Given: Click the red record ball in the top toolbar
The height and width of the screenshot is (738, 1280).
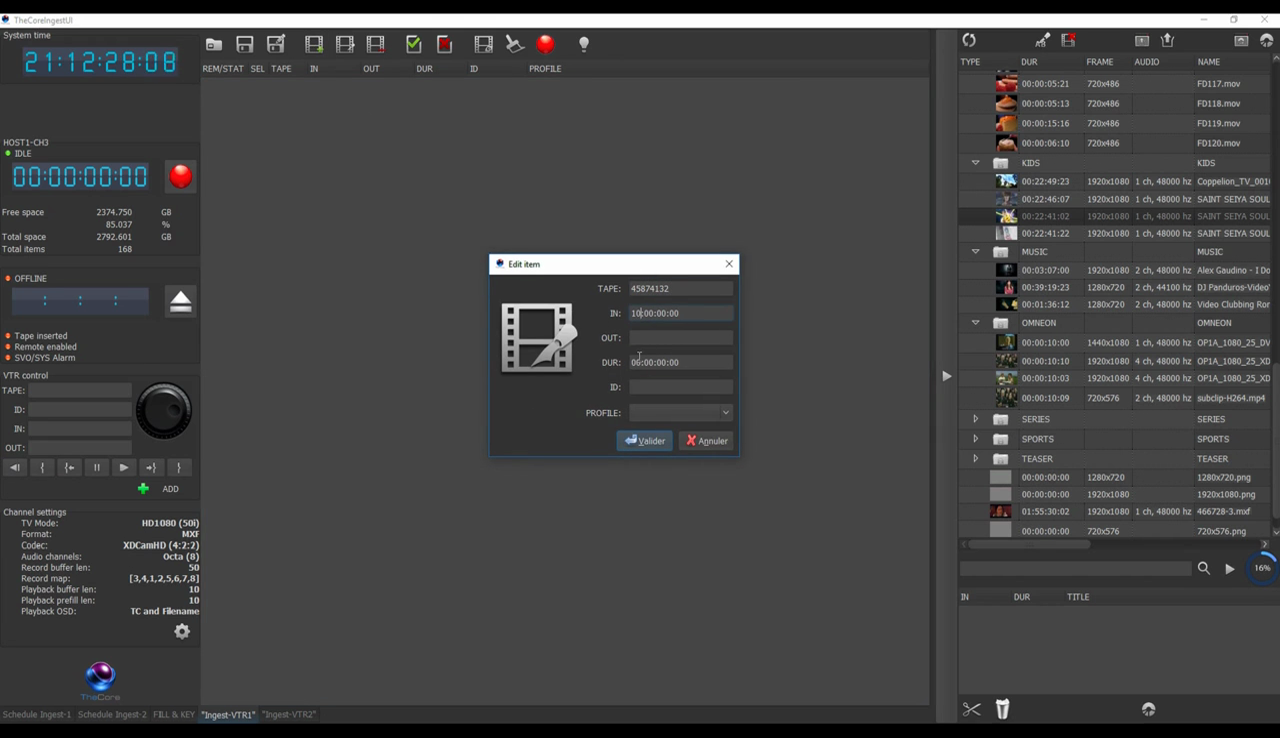Looking at the screenshot, I should pyautogui.click(x=545, y=43).
